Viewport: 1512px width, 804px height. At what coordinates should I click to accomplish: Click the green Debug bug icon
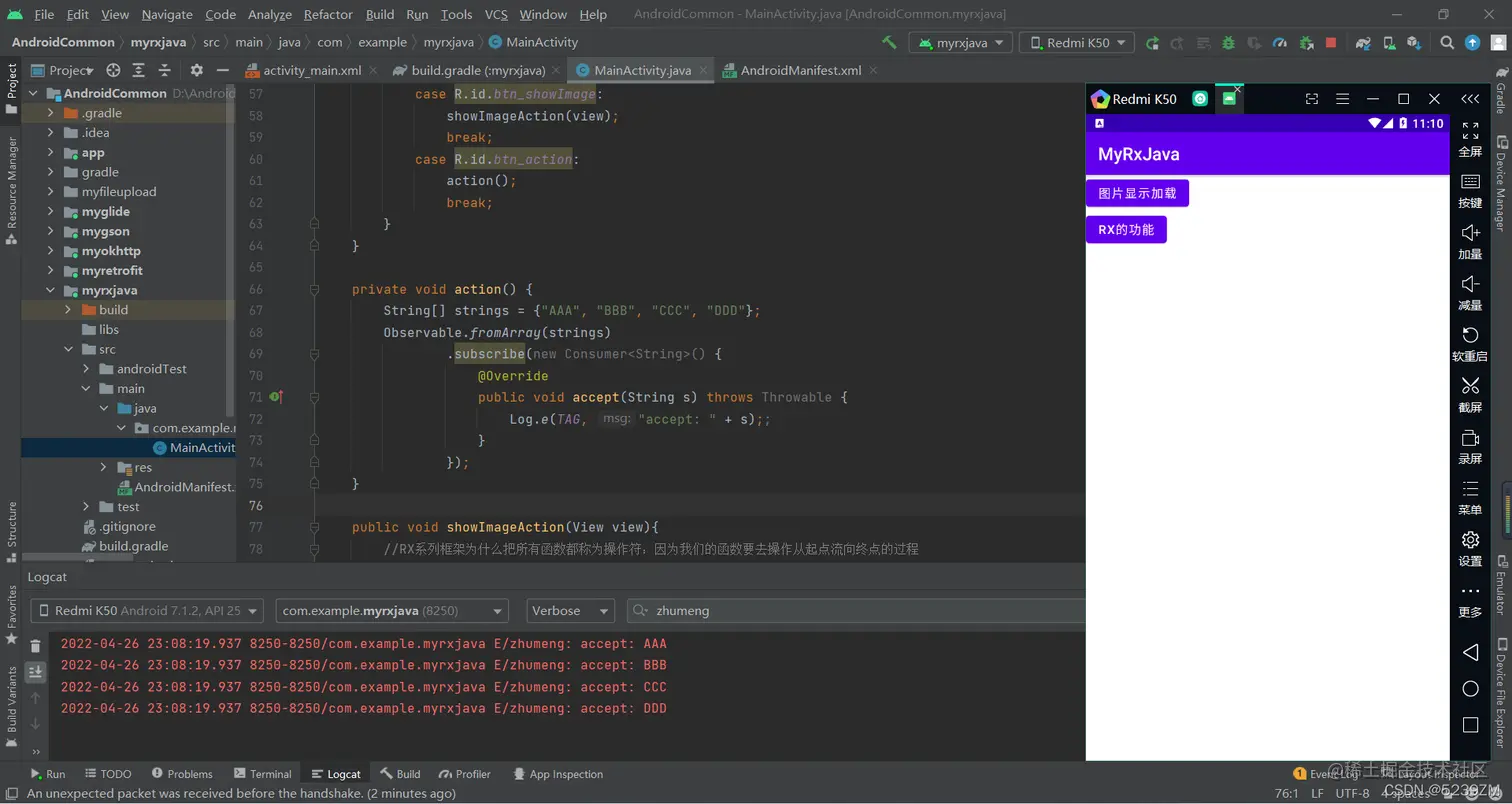[x=1228, y=43]
